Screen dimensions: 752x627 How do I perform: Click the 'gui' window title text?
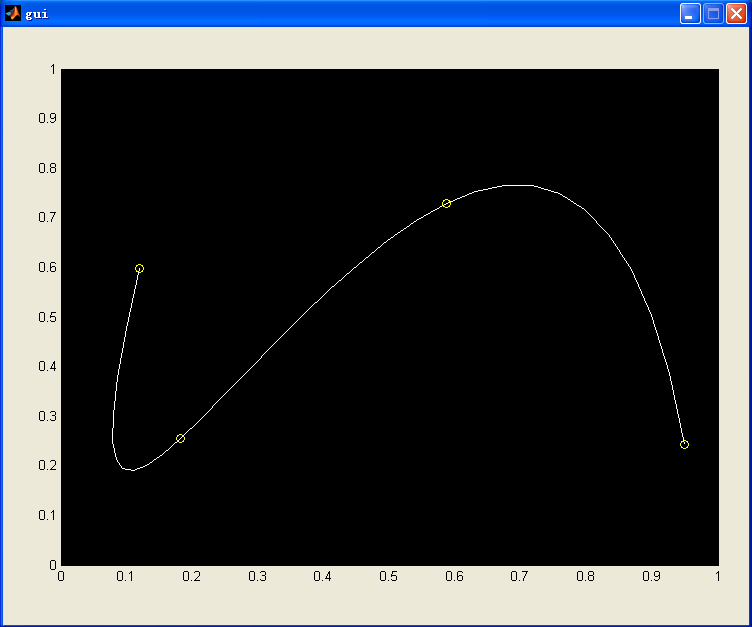(x=37, y=14)
